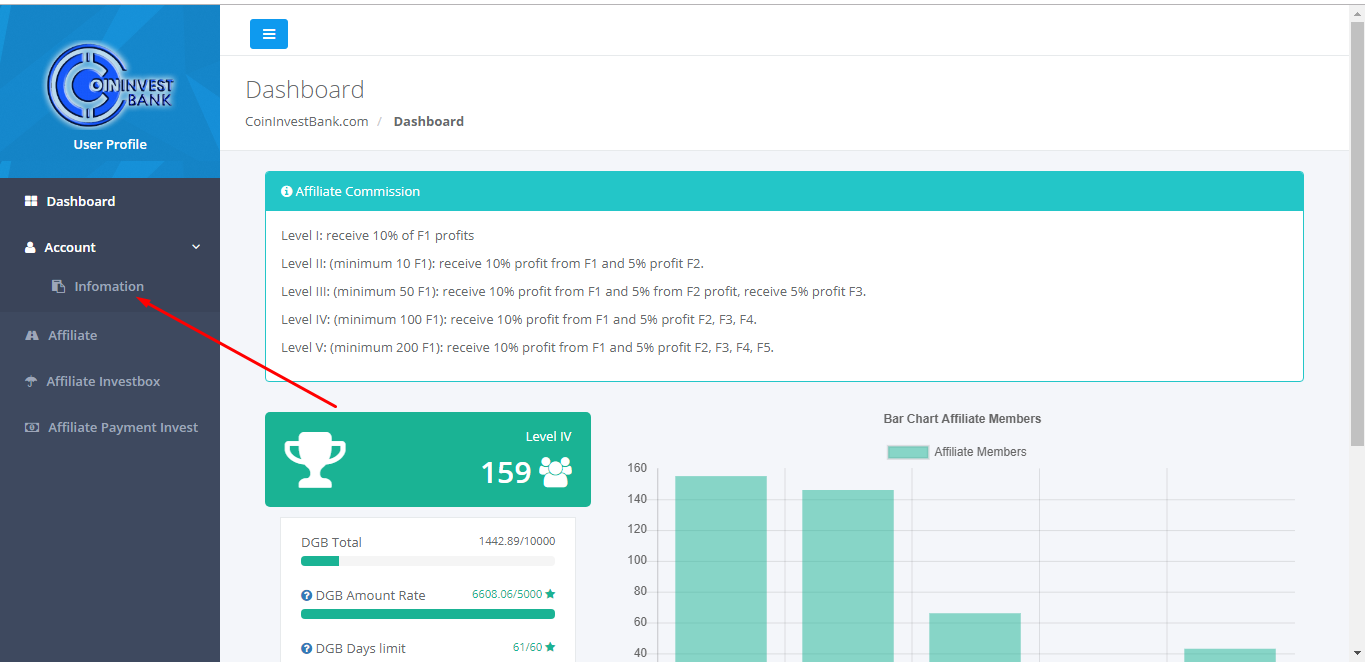Image resolution: width=1365 pixels, height=662 pixels.
Task: Click the Affiliate Investbox umbrella icon
Action: [31, 381]
